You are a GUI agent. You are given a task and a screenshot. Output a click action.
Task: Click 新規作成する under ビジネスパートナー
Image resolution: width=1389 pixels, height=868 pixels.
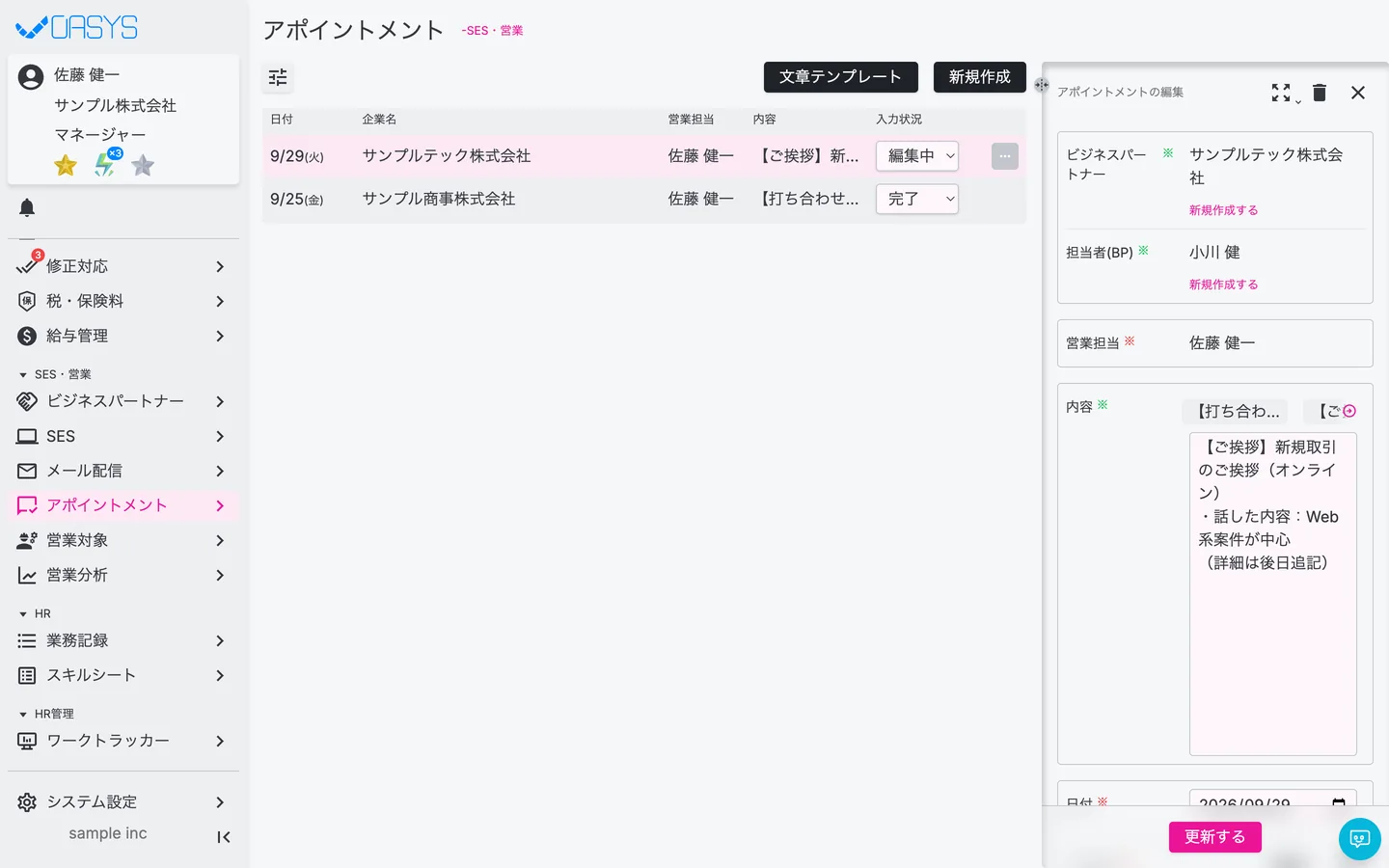pyautogui.click(x=1223, y=210)
